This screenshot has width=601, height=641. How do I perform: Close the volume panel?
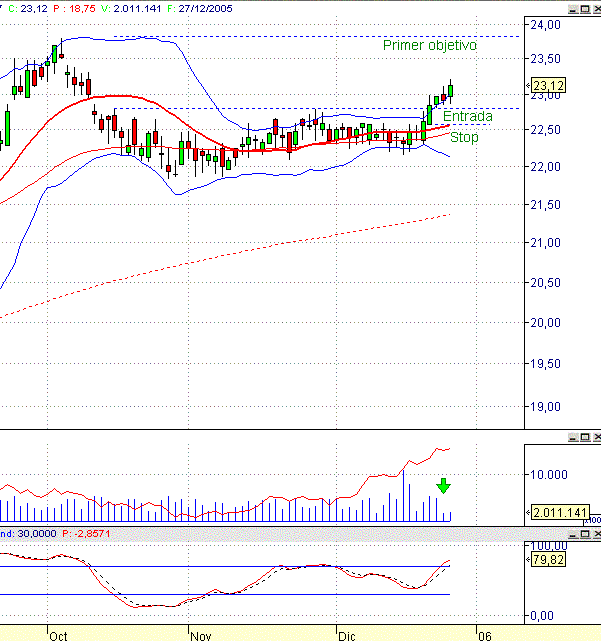click(x=597, y=437)
